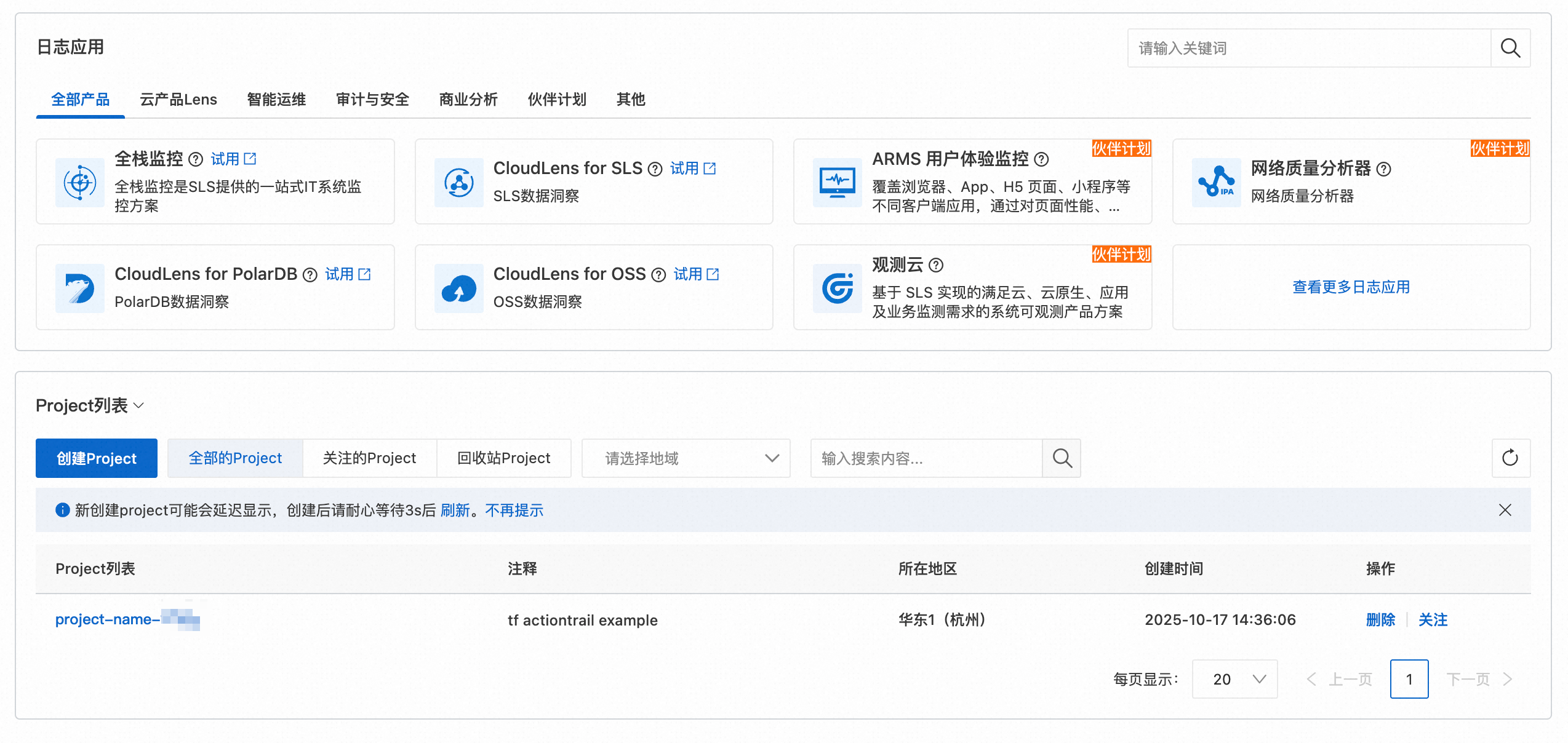1568x743 pixels.
Task: Refresh the Project list with reload icon
Action: (x=1510, y=458)
